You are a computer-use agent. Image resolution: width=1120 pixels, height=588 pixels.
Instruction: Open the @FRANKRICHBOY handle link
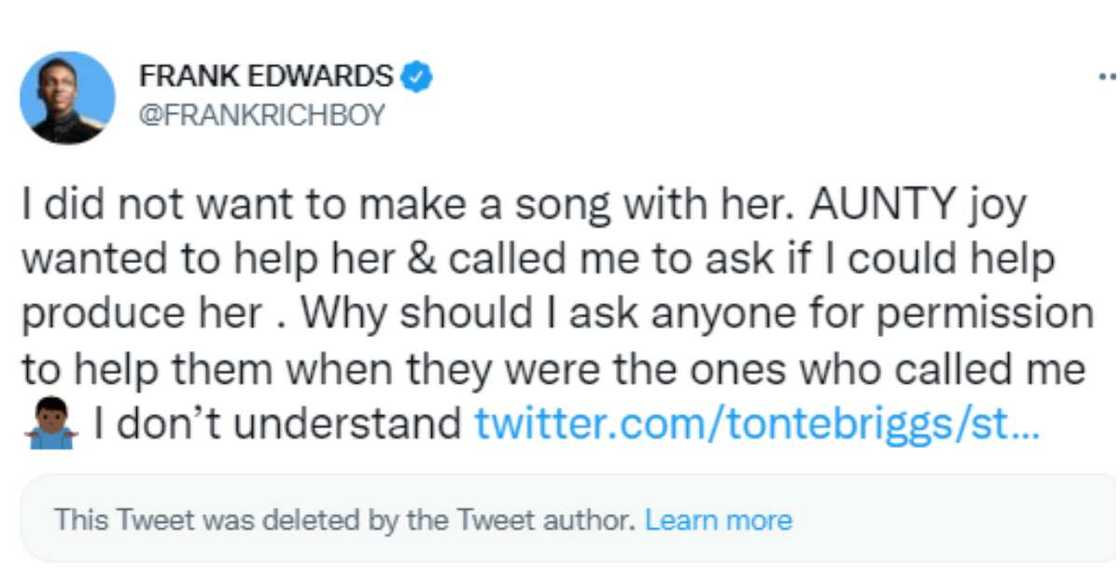coord(262,115)
